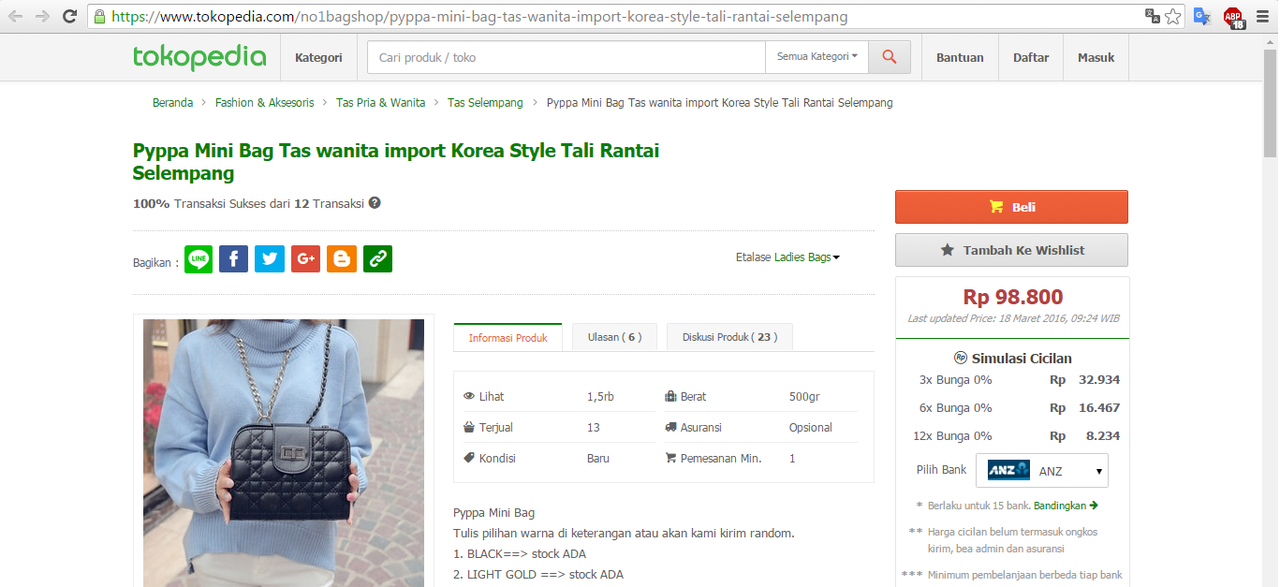Click the 12x Bunga 0% installment row
The image size is (1280, 587).
(x=1018, y=436)
